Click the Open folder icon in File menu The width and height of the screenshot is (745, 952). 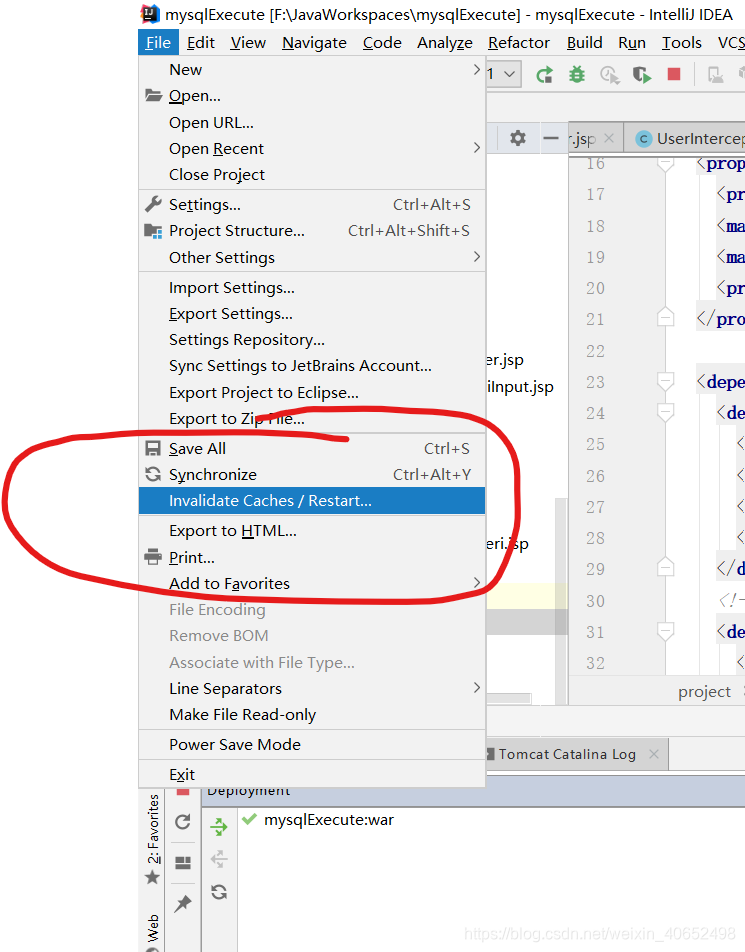coord(153,95)
